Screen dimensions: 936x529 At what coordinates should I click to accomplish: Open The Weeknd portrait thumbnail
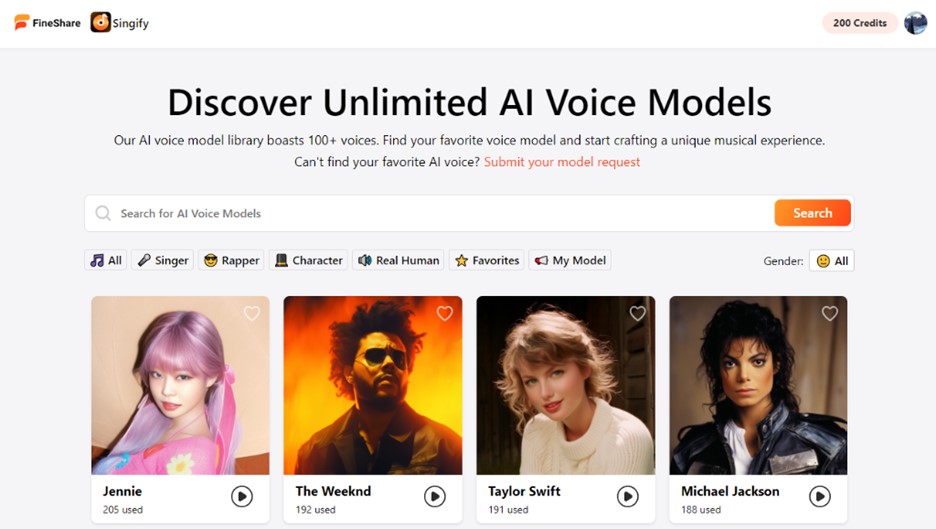(x=373, y=385)
